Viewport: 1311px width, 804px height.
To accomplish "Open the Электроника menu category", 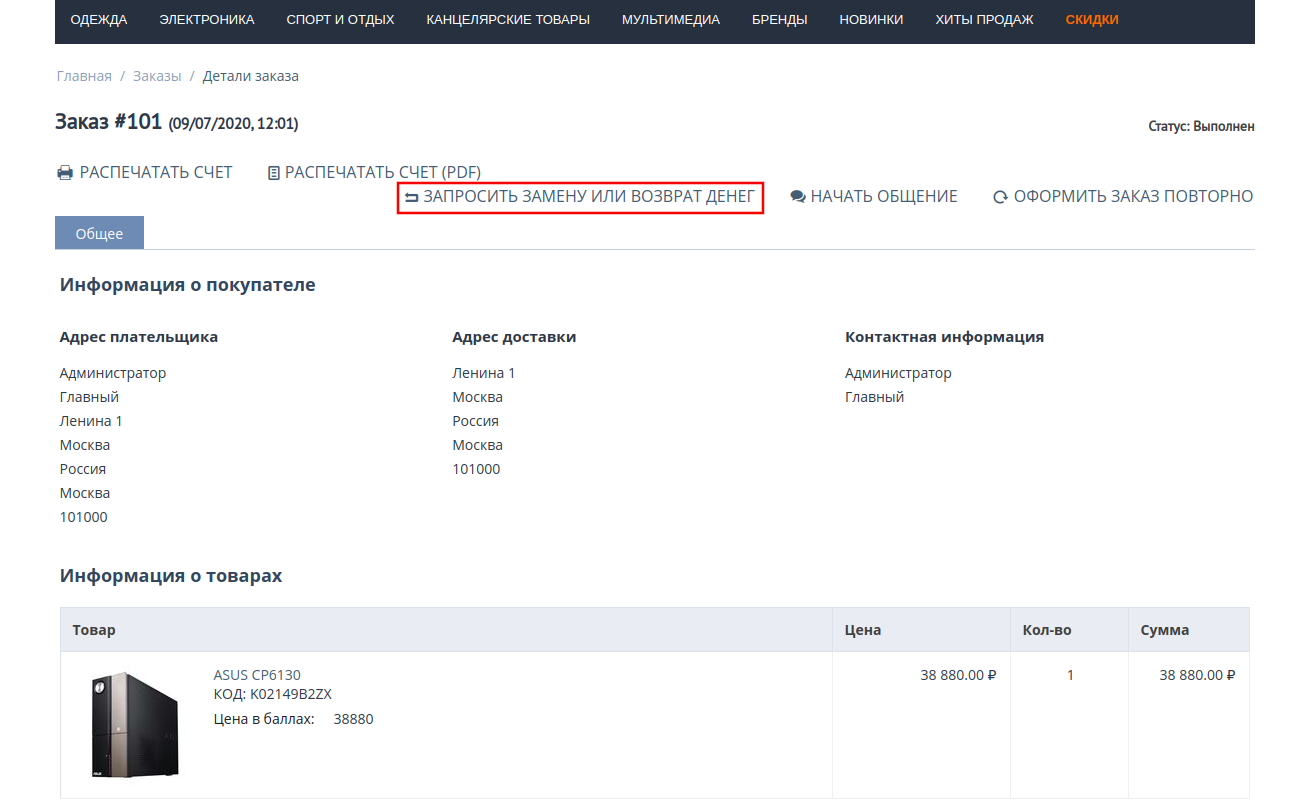I will click(x=207, y=20).
